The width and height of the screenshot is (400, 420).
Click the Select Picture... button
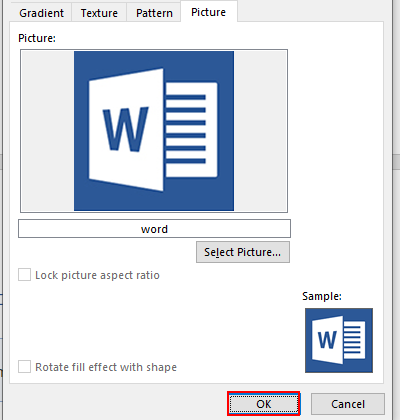pos(243,252)
